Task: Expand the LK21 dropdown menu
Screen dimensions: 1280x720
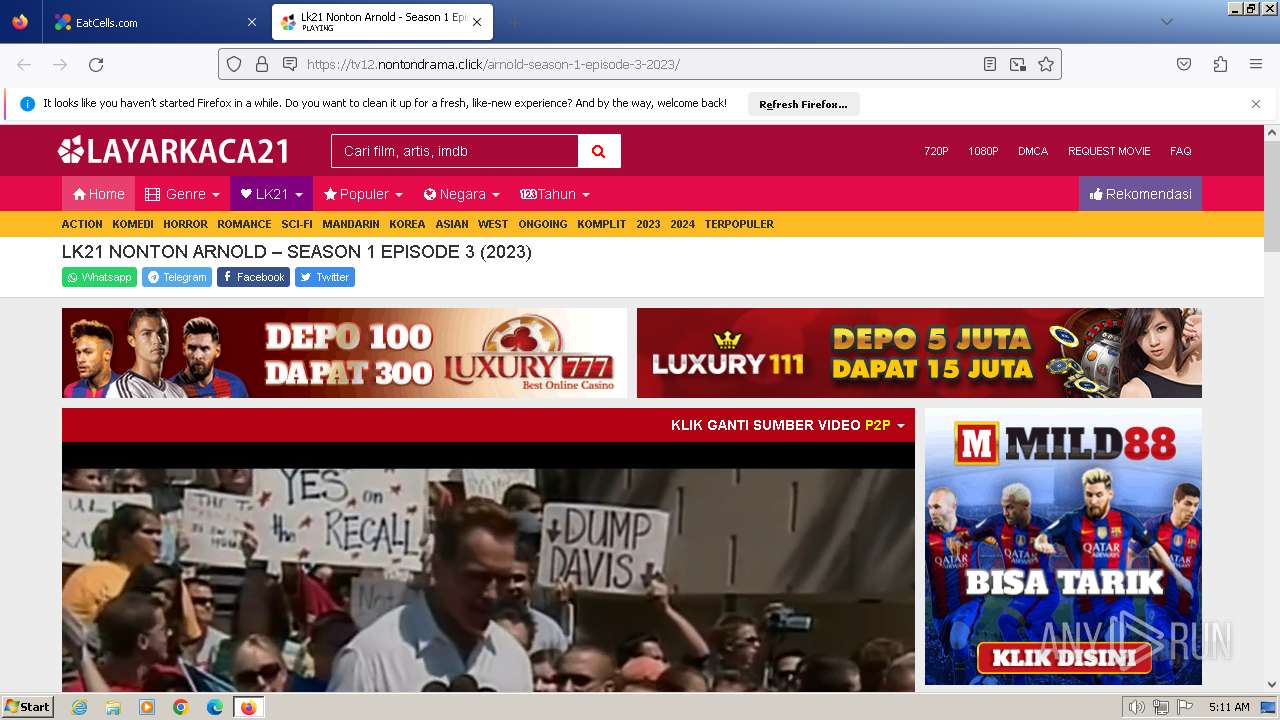Action: [x=271, y=194]
